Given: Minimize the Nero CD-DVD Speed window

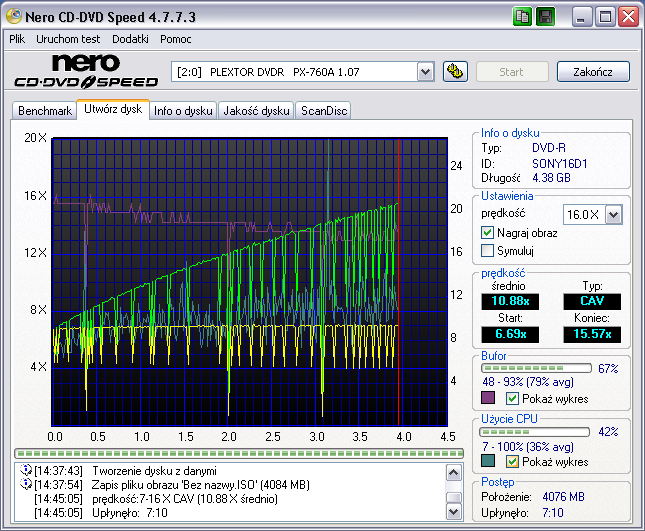Looking at the screenshot, I should pyautogui.click(x=582, y=17).
